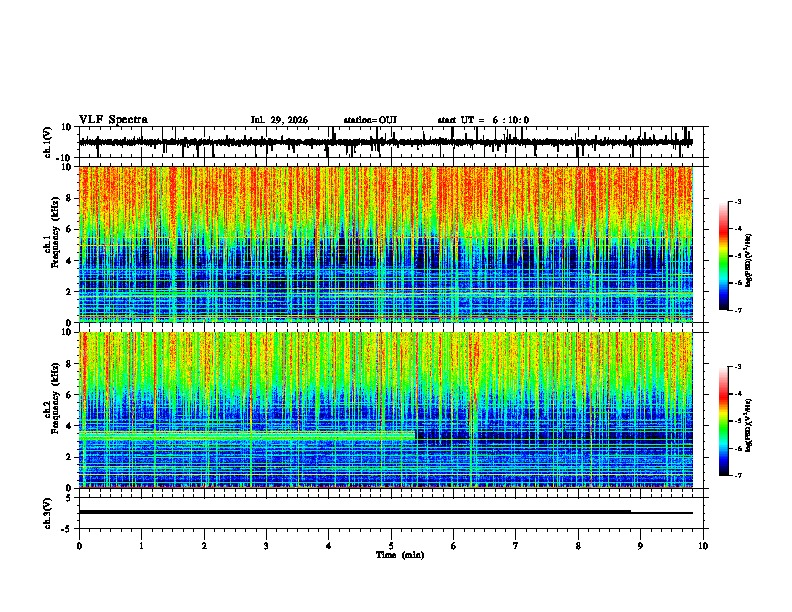Click the ch.1 voltage waveform trace

[385, 142]
